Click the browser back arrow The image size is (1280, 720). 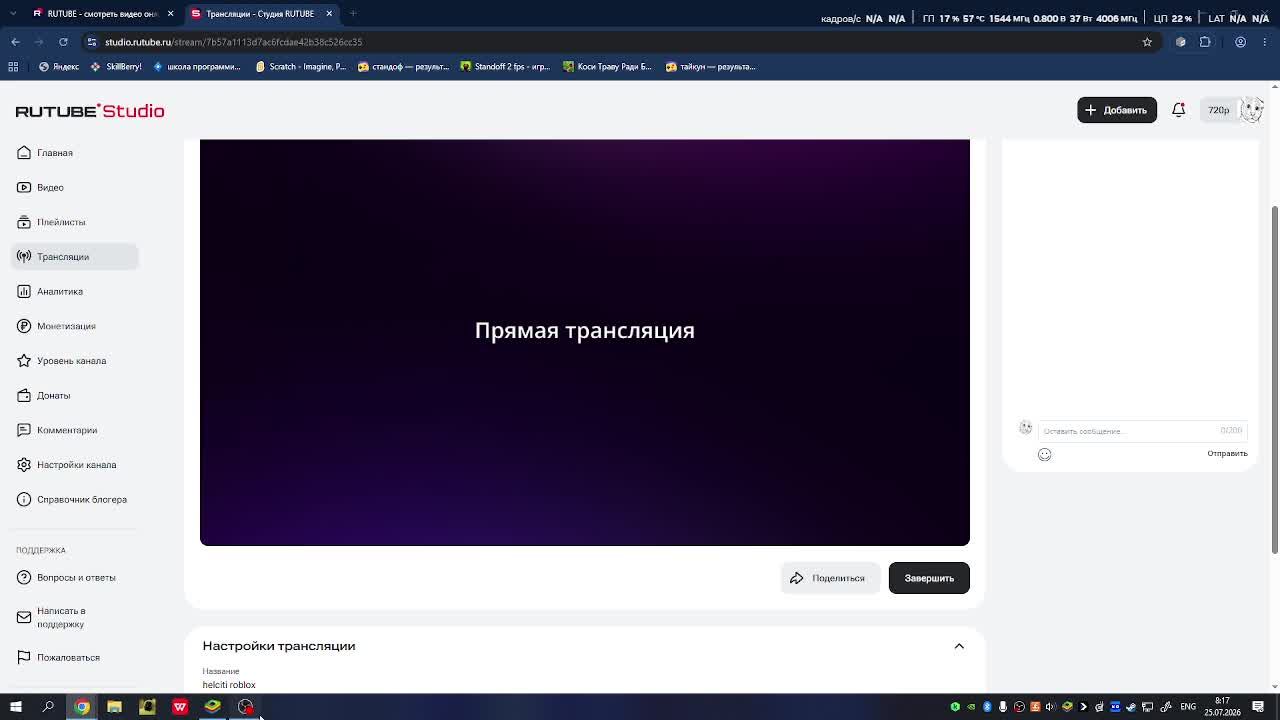point(15,42)
